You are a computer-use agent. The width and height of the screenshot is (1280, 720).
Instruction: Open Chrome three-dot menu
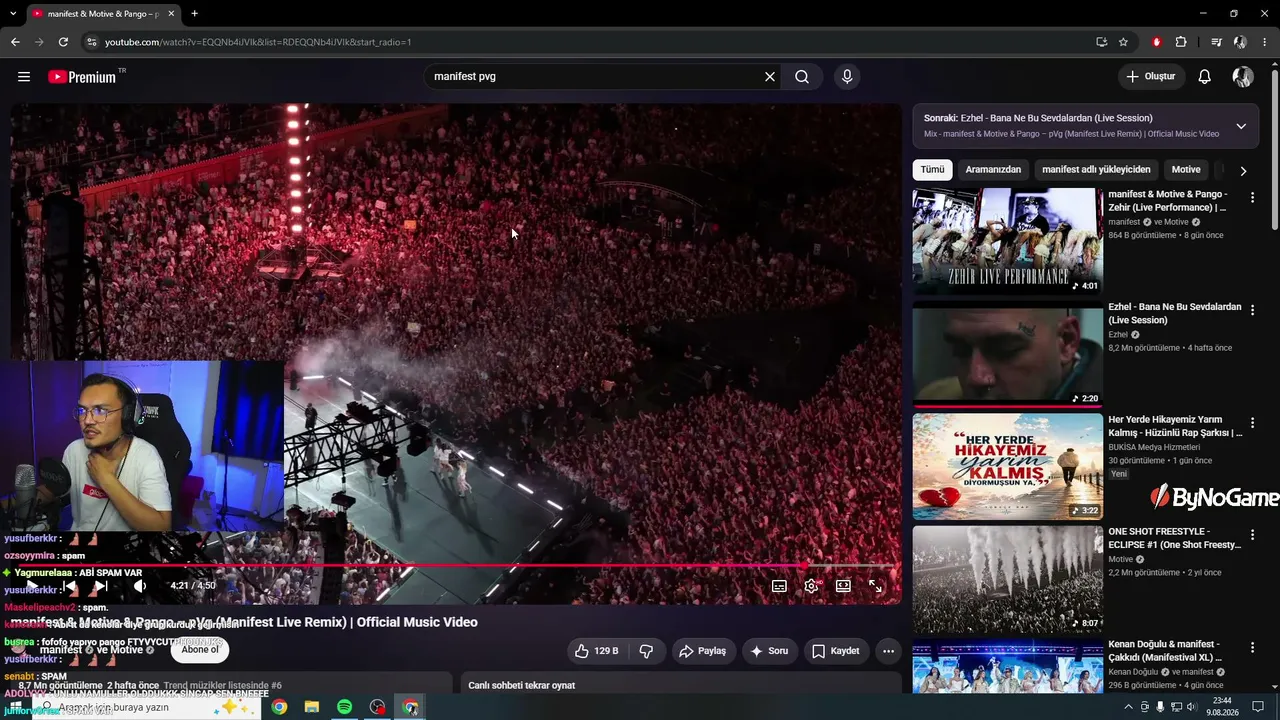click(x=1264, y=42)
